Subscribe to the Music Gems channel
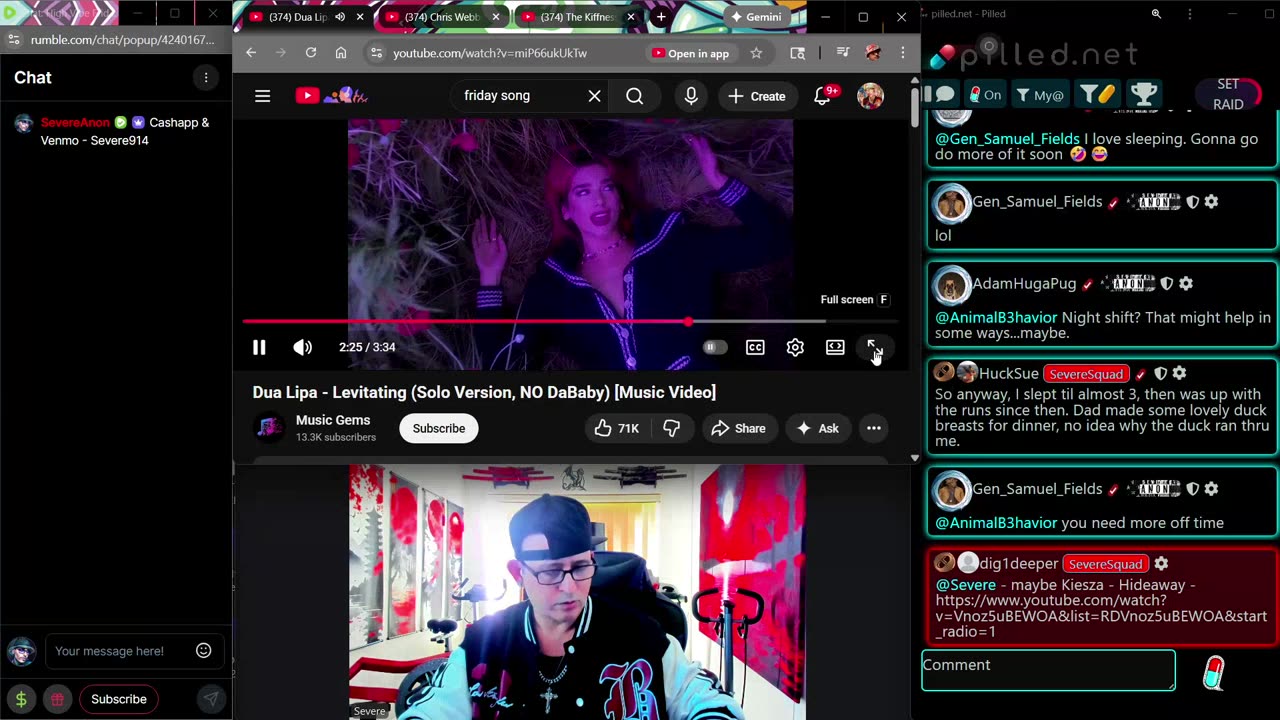 click(x=439, y=428)
